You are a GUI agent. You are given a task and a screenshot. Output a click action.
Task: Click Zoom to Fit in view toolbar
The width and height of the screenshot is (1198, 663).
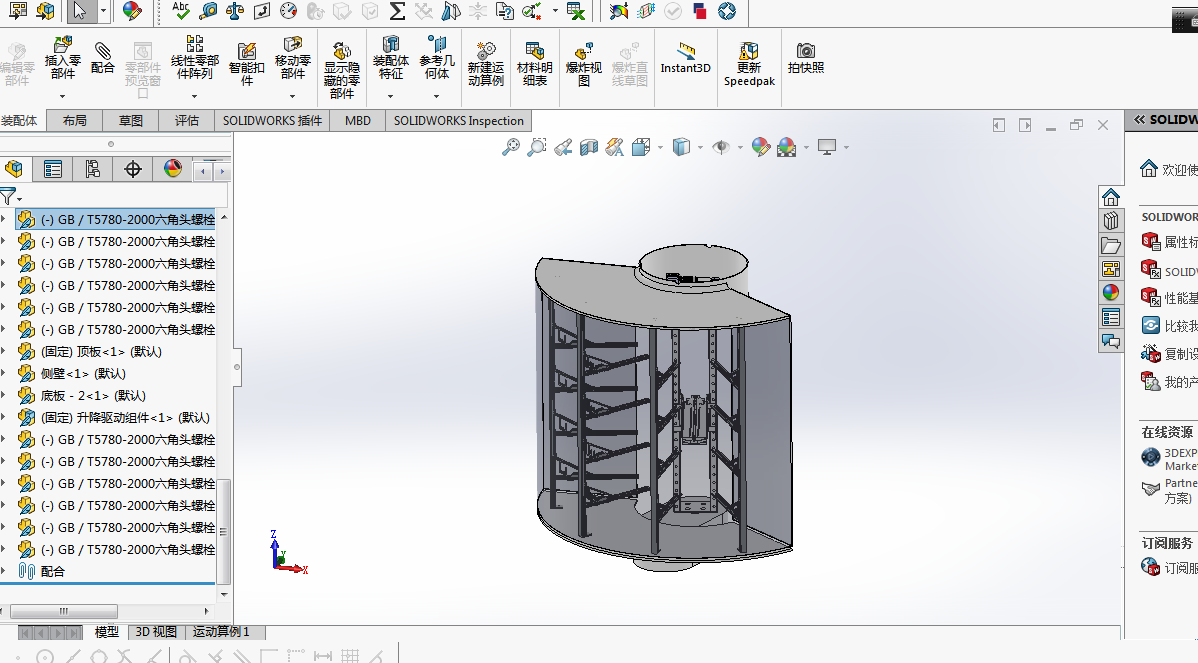[x=510, y=147]
